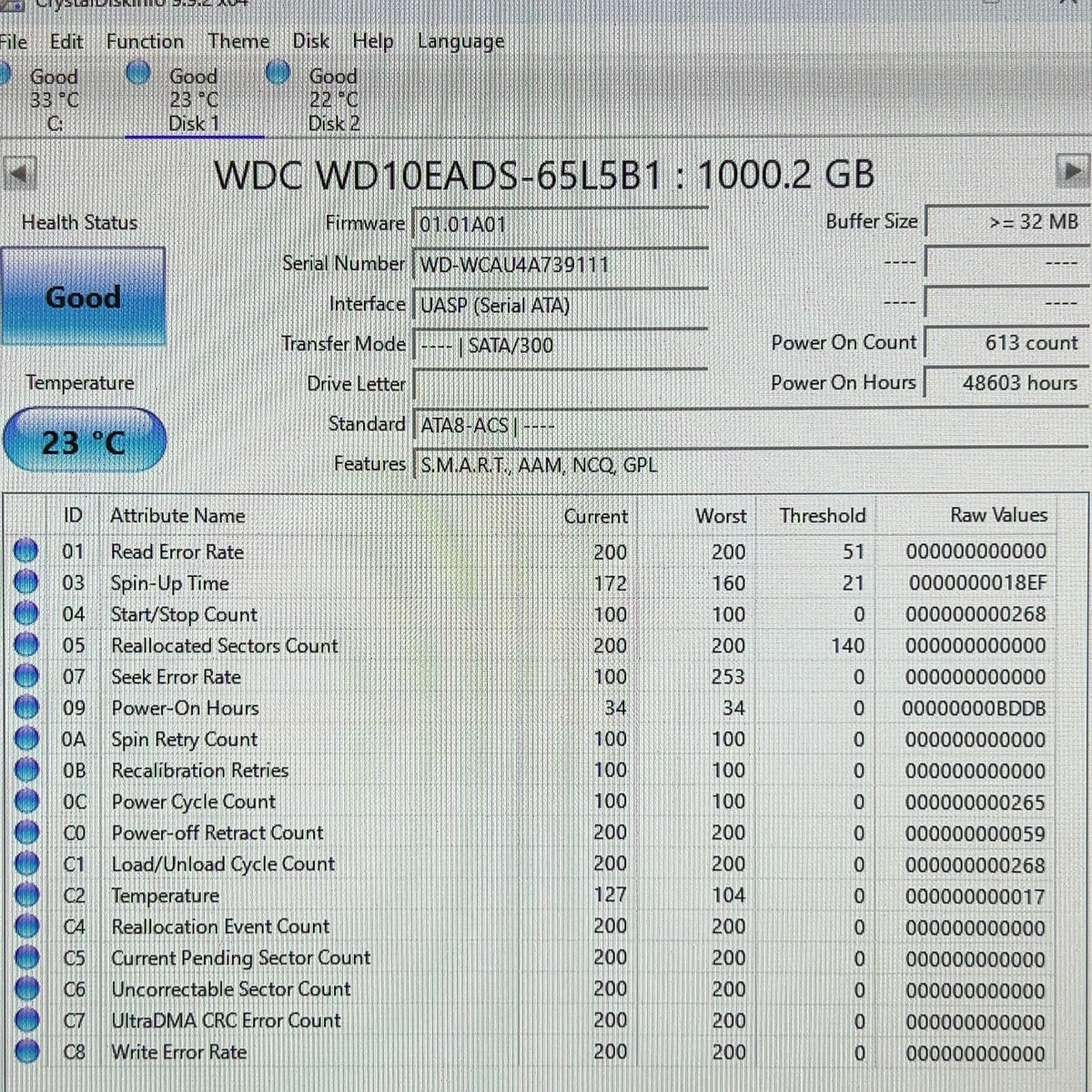
Task: Click the Serial Number field
Action: click(560, 265)
